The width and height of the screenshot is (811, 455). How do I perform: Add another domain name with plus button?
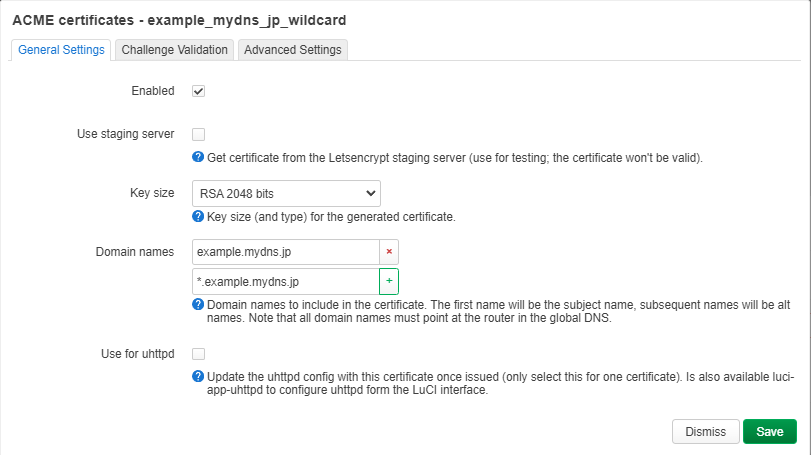tap(389, 281)
